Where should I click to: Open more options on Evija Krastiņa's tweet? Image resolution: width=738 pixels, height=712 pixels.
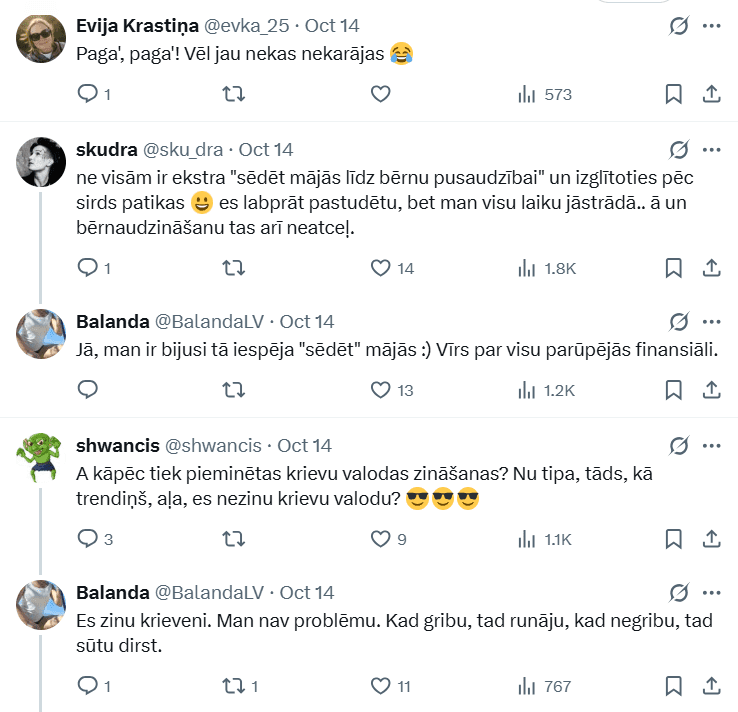712,26
